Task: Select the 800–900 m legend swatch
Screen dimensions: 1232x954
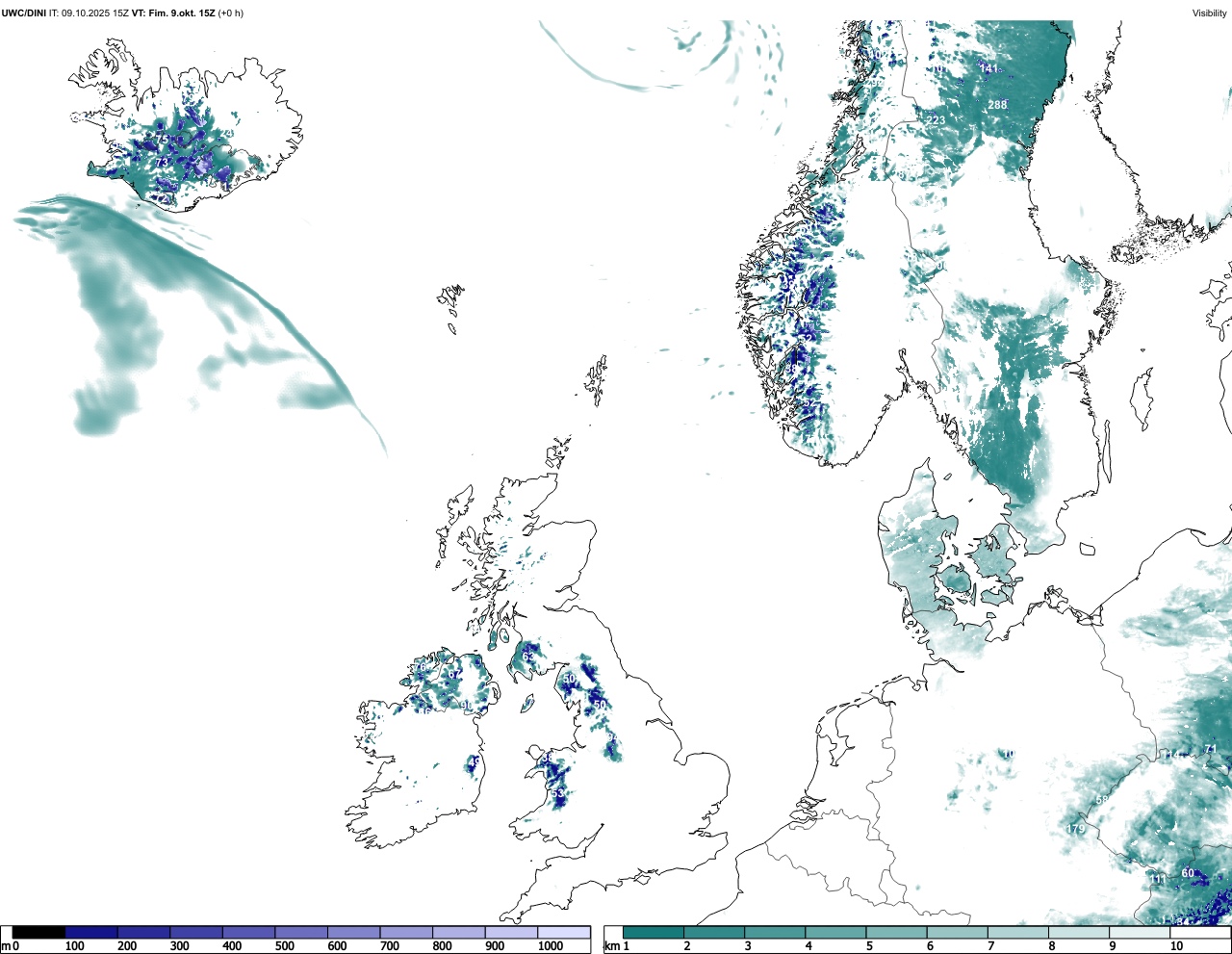Action: click(x=458, y=932)
